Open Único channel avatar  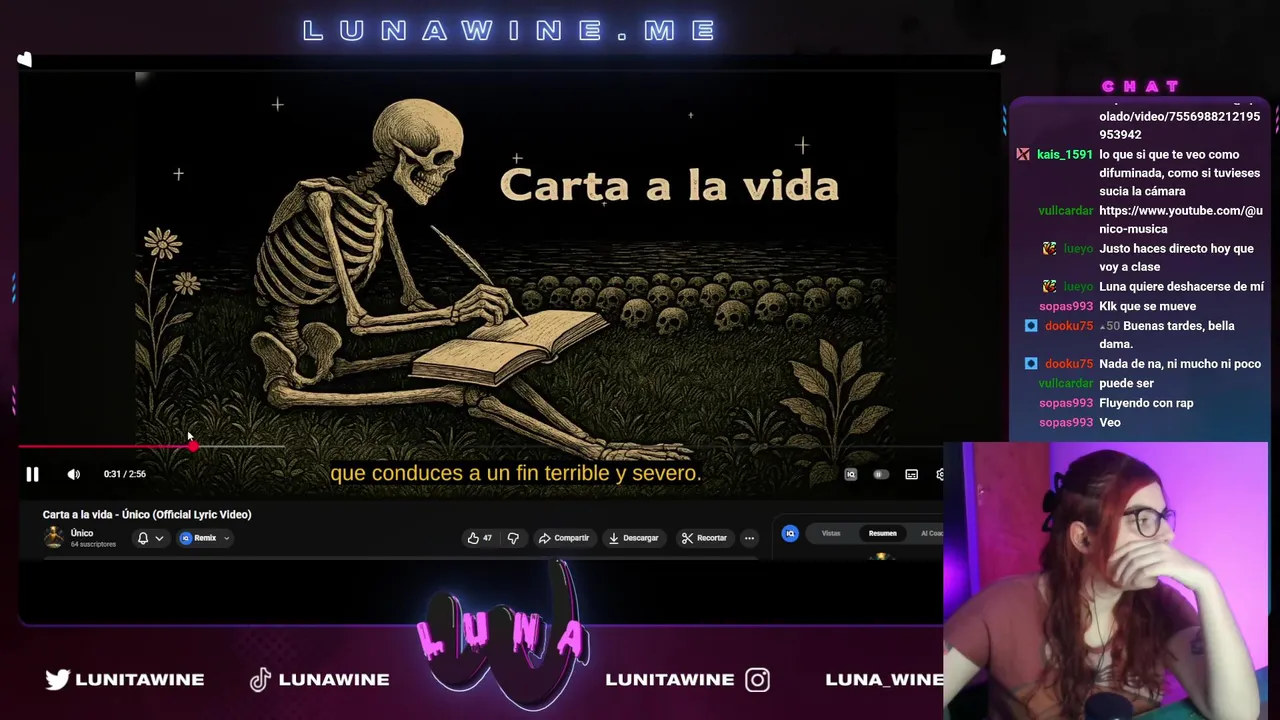[x=54, y=538]
